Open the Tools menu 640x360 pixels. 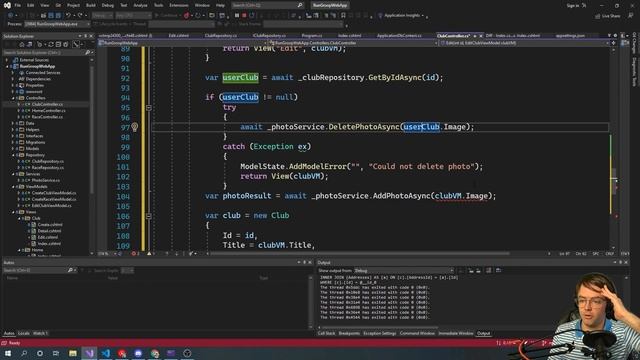(158, 5)
